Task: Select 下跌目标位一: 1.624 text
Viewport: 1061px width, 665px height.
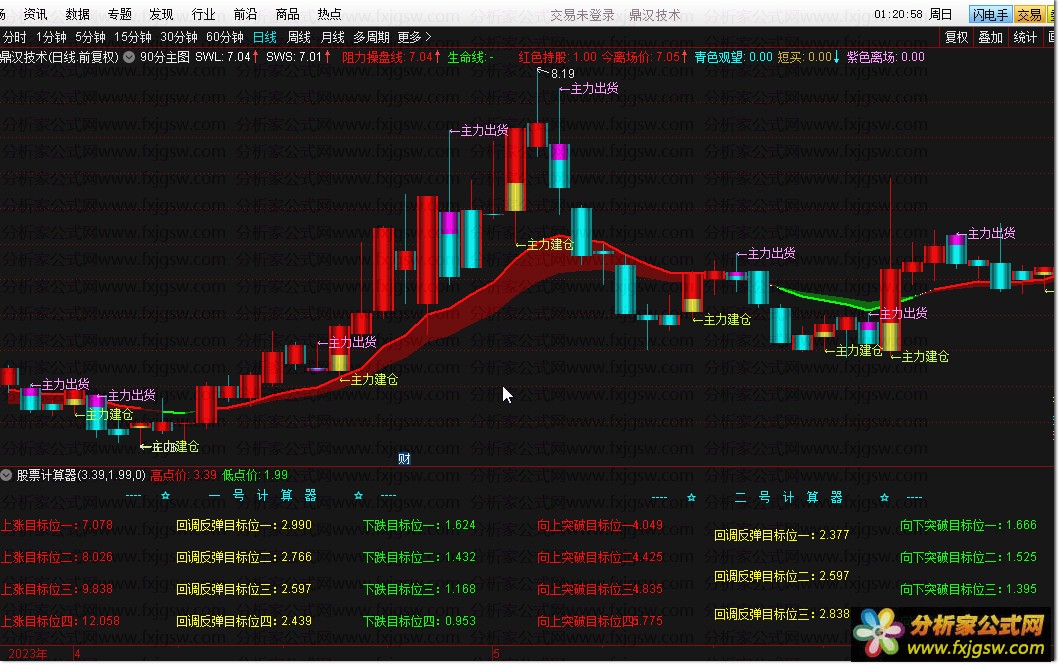Action: point(419,525)
